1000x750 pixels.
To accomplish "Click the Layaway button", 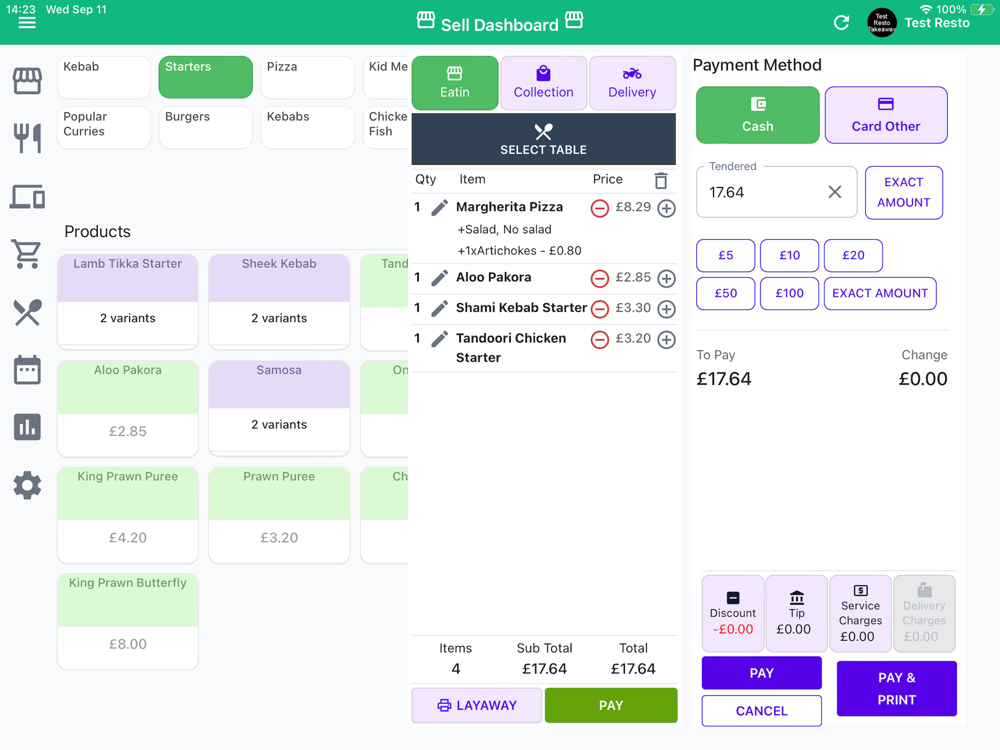I will coord(477,705).
